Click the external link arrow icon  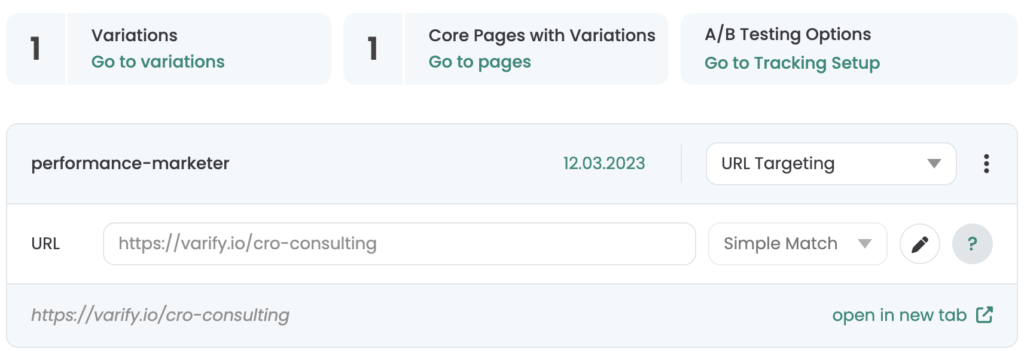pyautogui.click(x=984, y=315)
